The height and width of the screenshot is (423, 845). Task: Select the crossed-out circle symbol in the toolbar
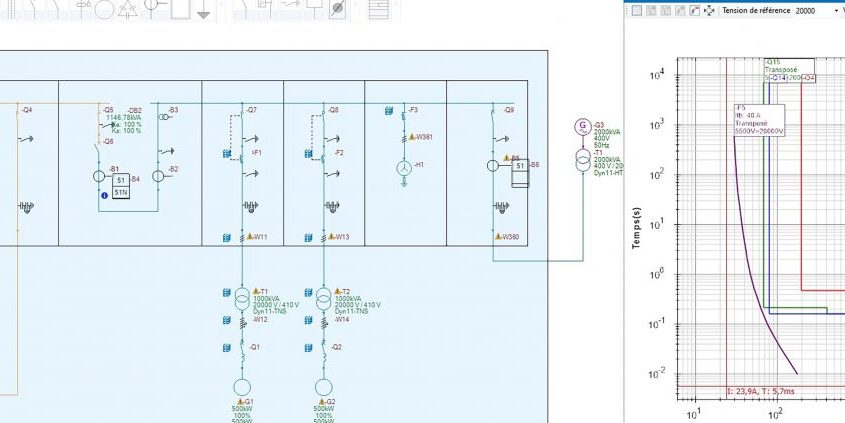pos(338,10)
